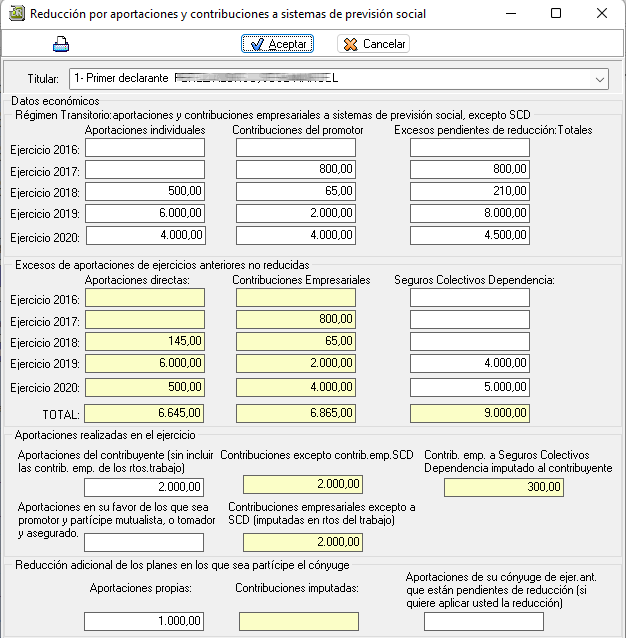The image size is (626, 638).
Task: Focus Contrib. emp. a Seguros Colectivos 300,00 field
Action: point(504,487)
